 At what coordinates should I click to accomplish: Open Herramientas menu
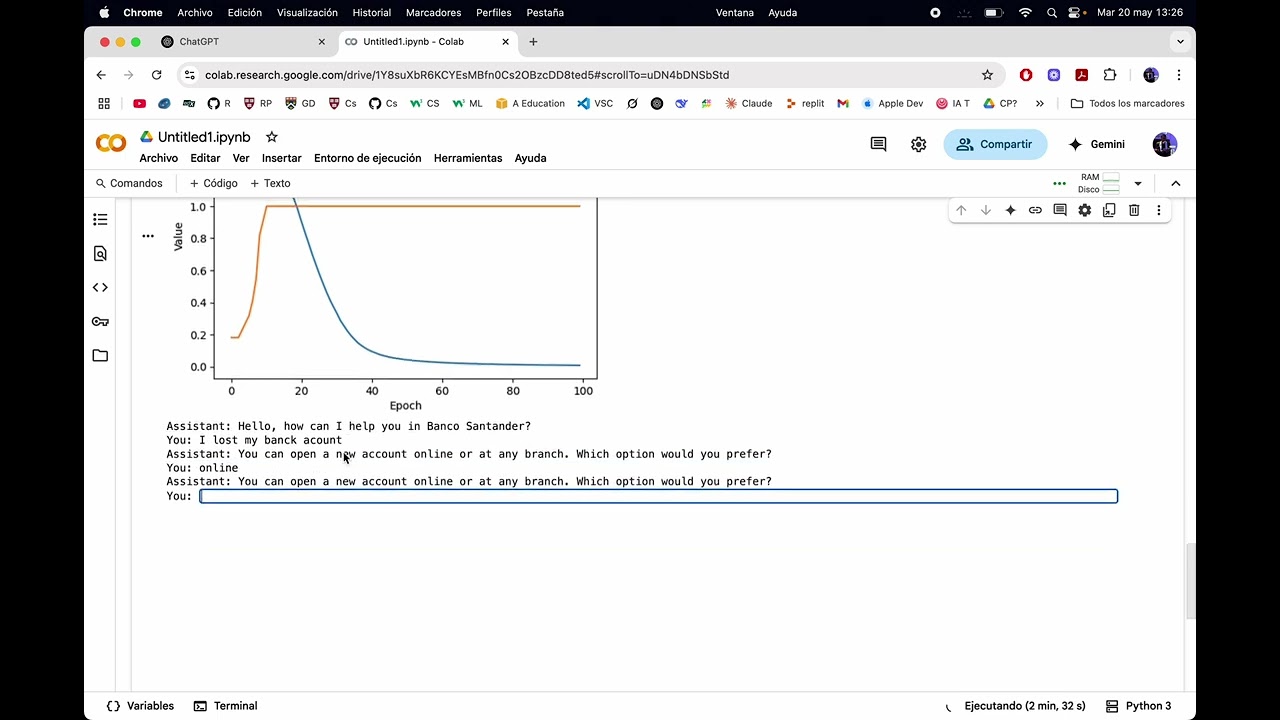468,158
